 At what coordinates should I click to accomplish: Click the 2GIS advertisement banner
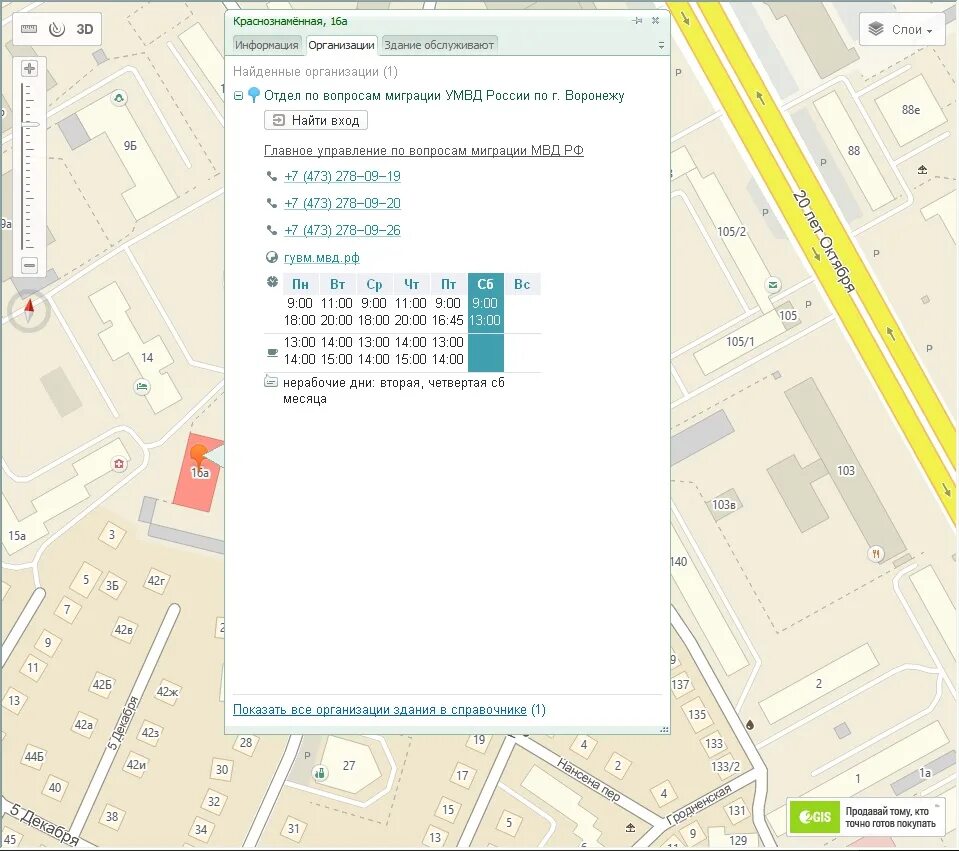(x=868, y=817)
